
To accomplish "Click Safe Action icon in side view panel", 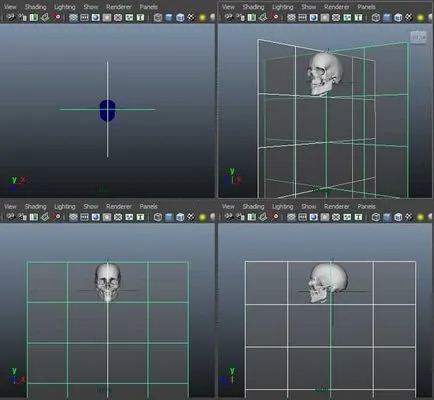I will click(x=347, y=217).
